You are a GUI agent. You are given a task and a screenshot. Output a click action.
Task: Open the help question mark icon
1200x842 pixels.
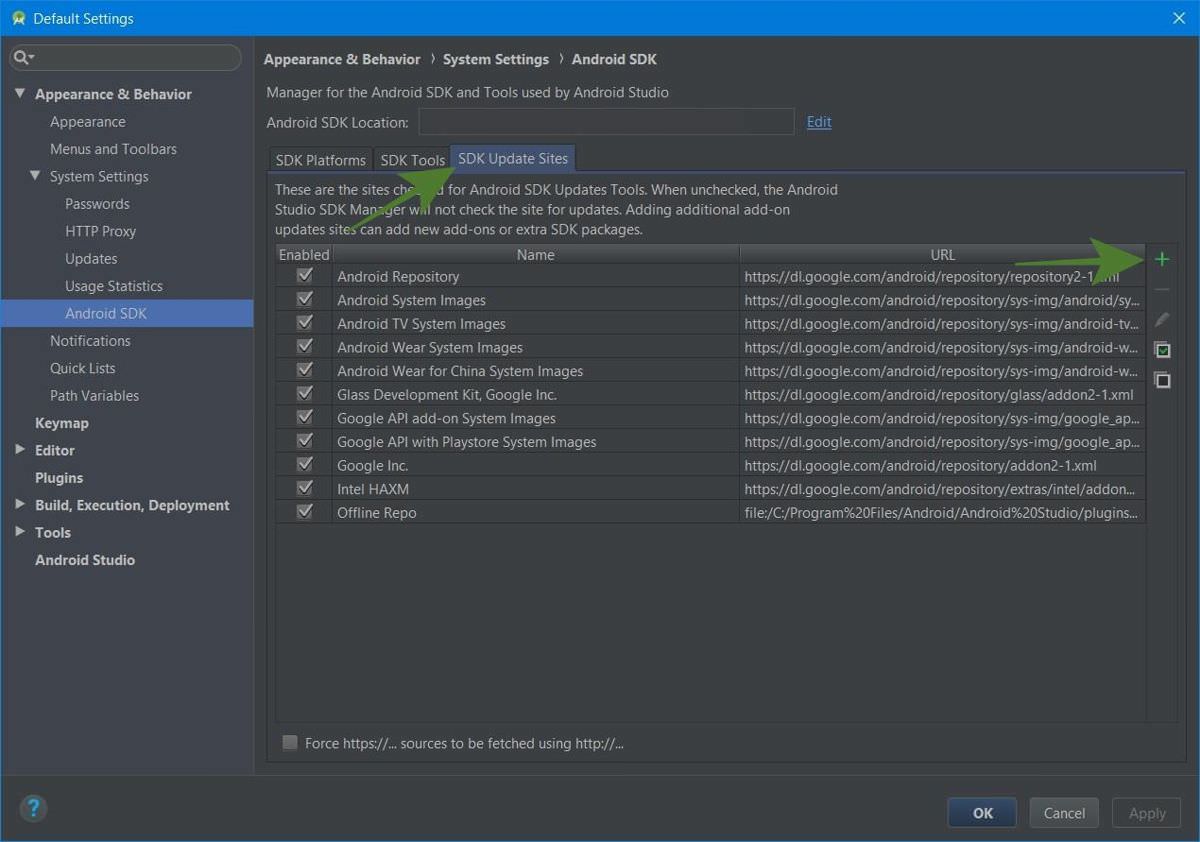(x=33, y=808)
